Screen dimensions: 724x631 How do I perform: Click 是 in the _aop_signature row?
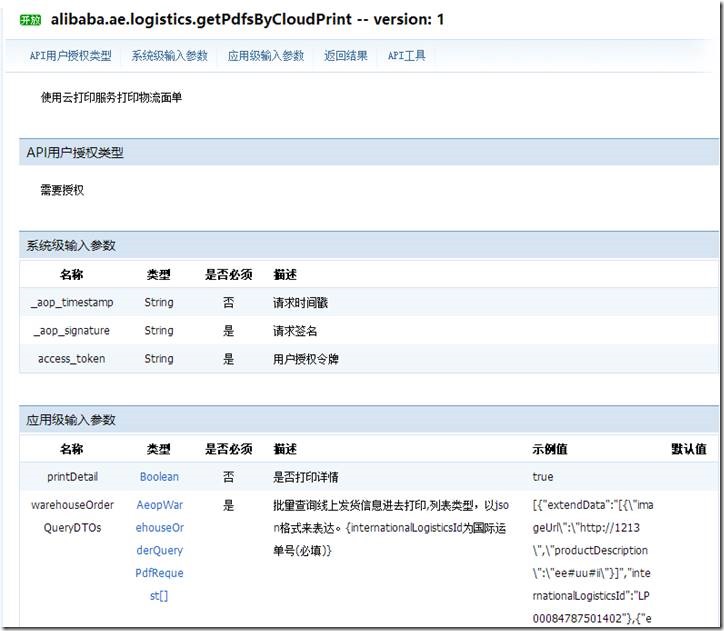click(229, 331)
